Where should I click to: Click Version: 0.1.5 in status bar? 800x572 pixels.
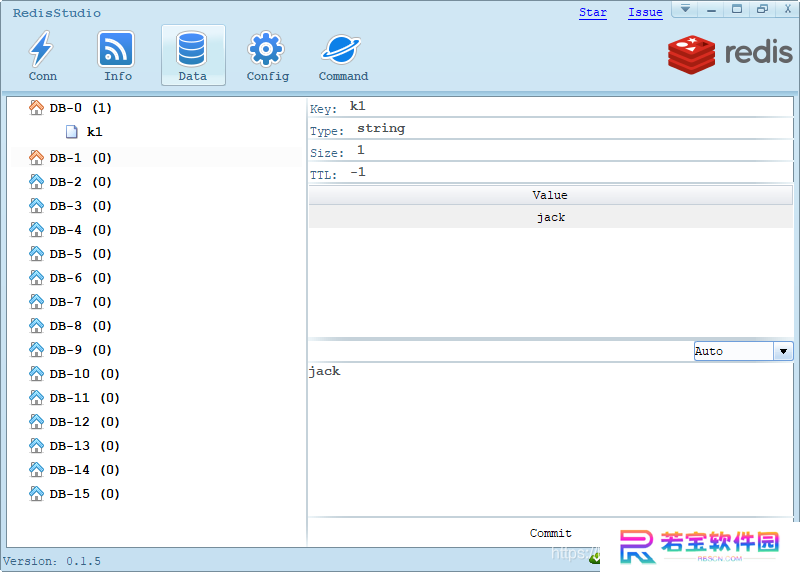(52, 561)
